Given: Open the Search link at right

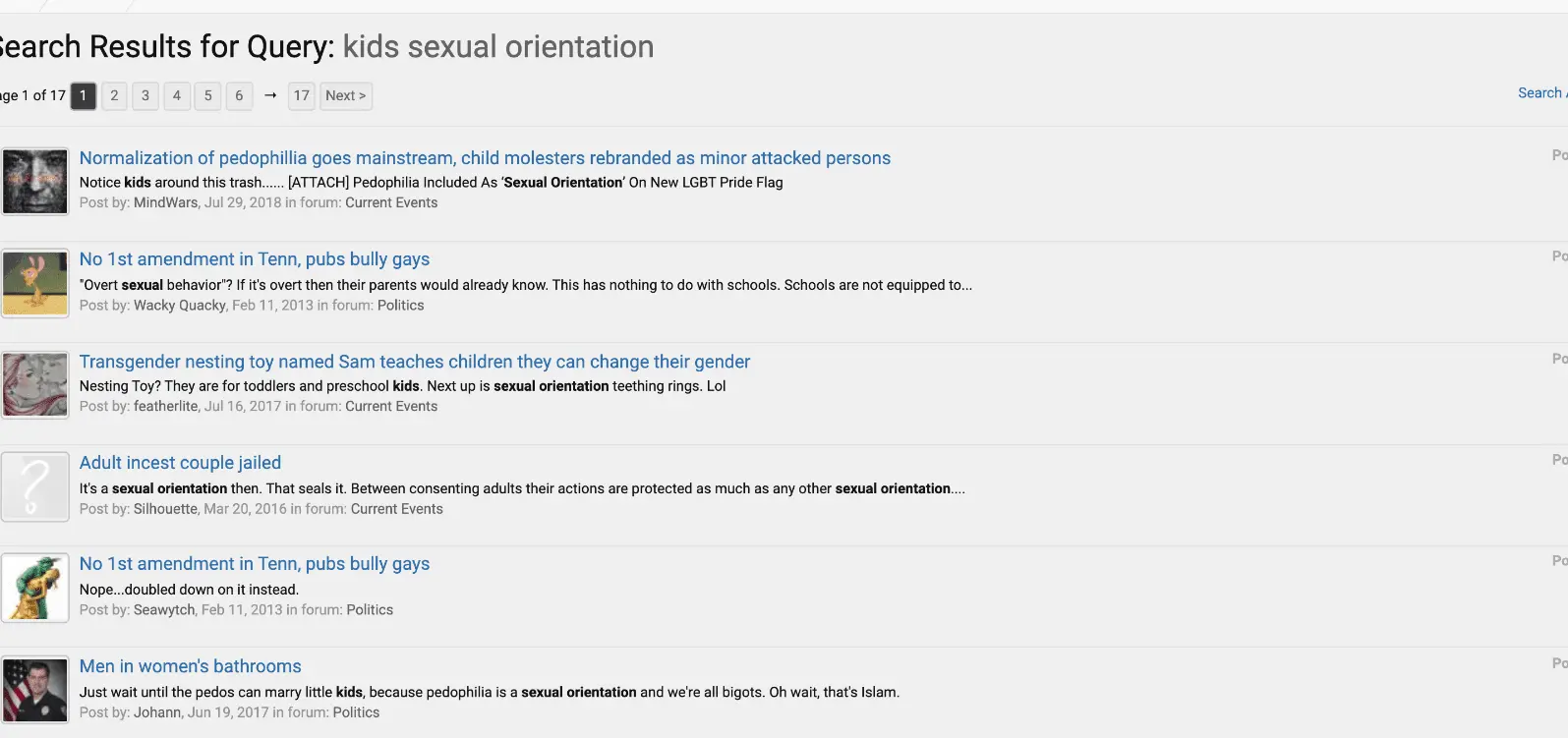Looking at the screenshot, I should pyautogui.click(x=1539, y=92).
